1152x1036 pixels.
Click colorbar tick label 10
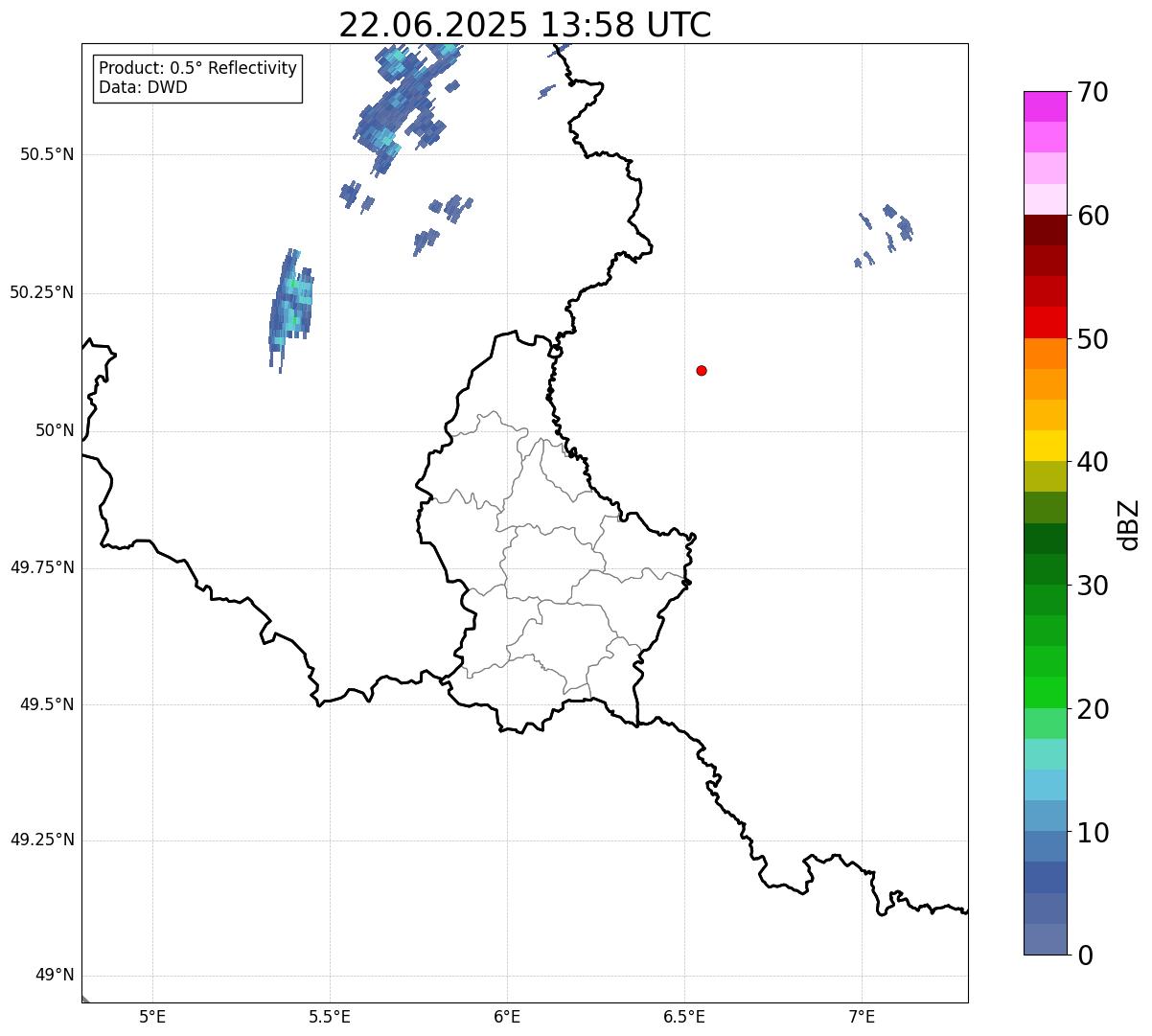pos(1093,833)
